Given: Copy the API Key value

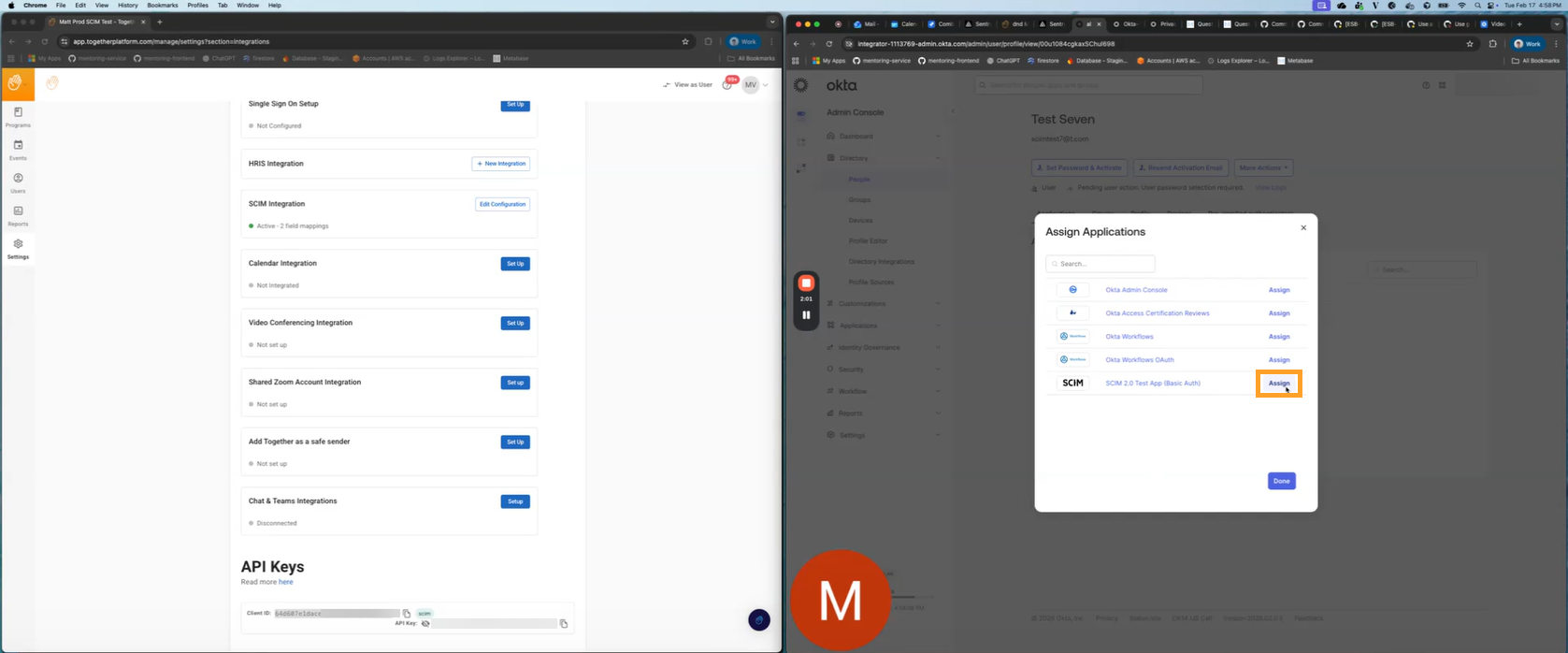Looking at the screenshot, I should 564,623.
